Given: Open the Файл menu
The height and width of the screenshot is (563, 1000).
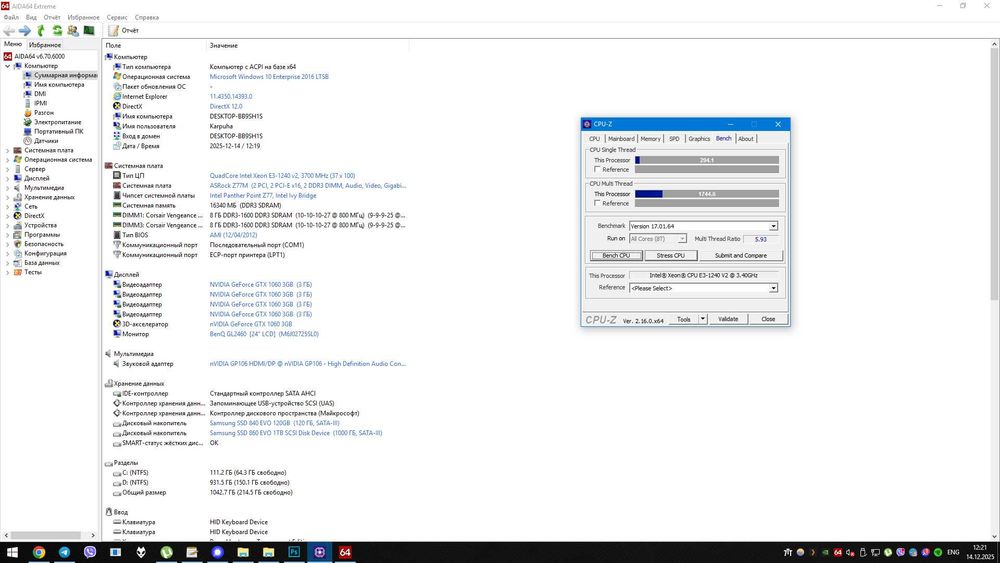Looking at the screenshot, I should point(11,17).
